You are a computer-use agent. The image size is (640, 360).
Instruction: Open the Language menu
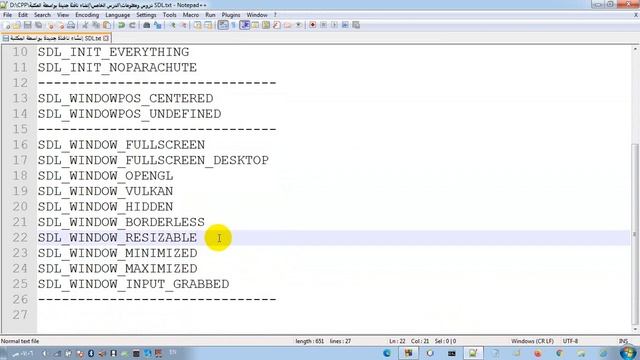[118, 15]
